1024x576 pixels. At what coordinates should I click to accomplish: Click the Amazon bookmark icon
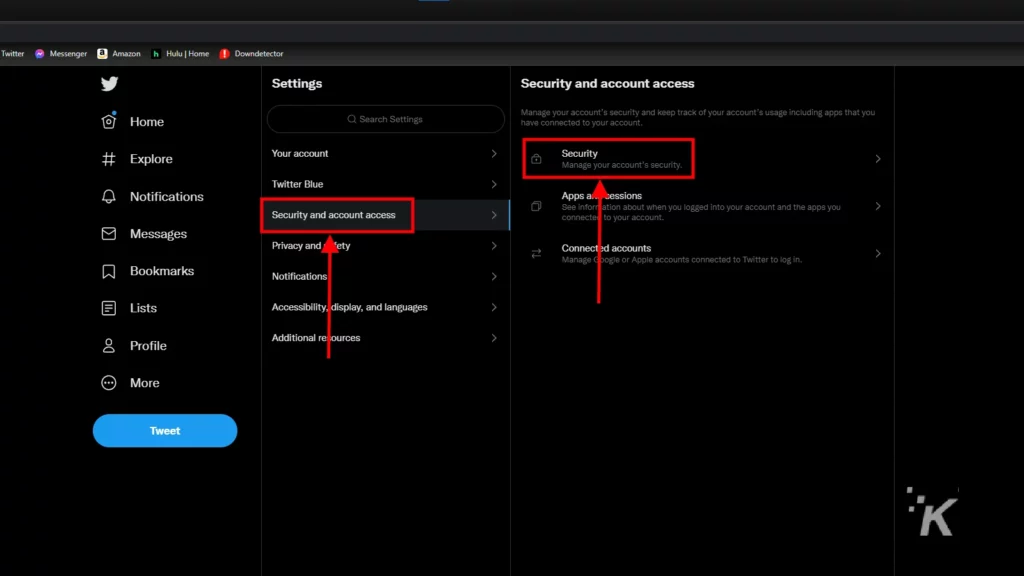click(x=103, y=54)
